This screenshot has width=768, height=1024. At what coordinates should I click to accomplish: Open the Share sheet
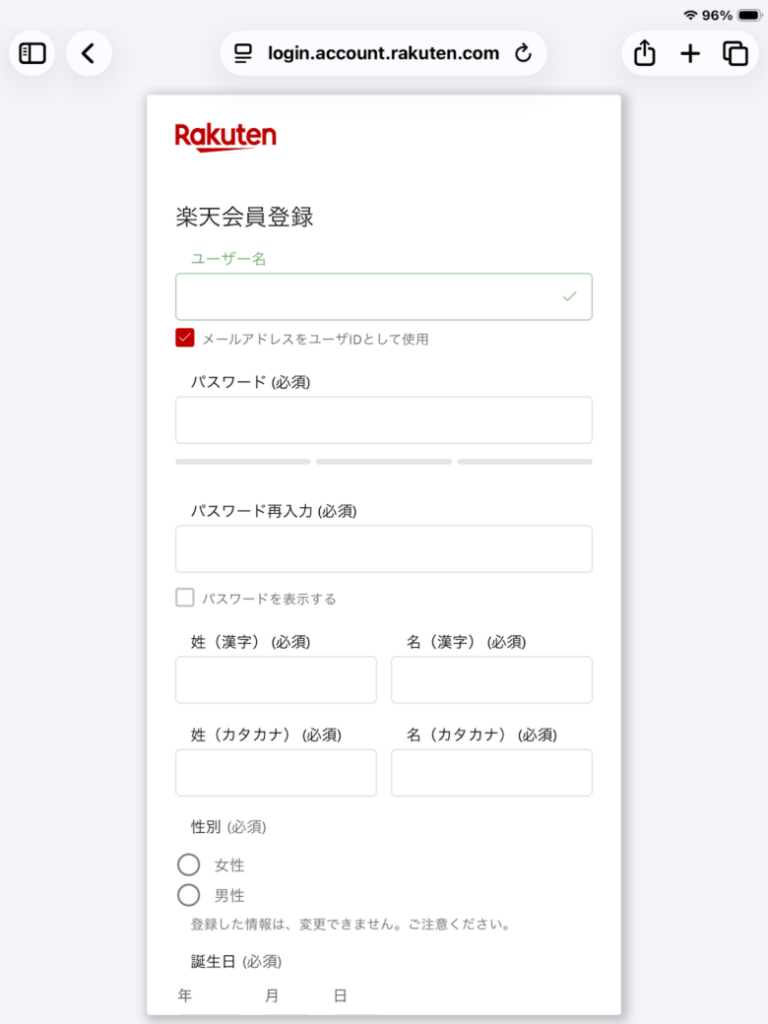(645, 54)
